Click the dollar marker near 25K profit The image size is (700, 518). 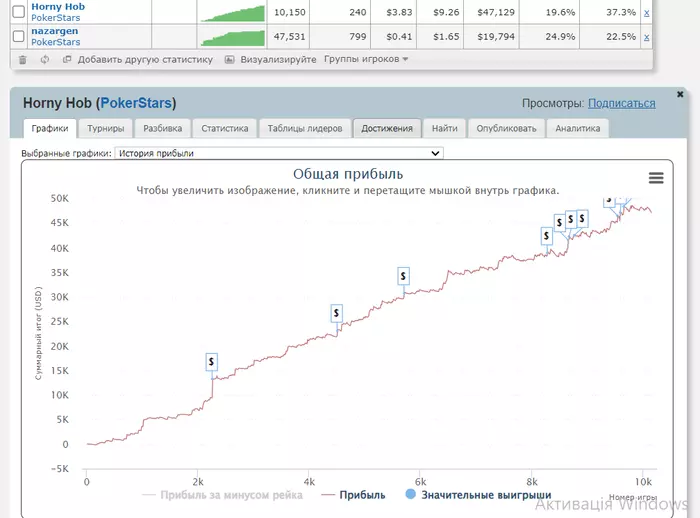point(337,313)
